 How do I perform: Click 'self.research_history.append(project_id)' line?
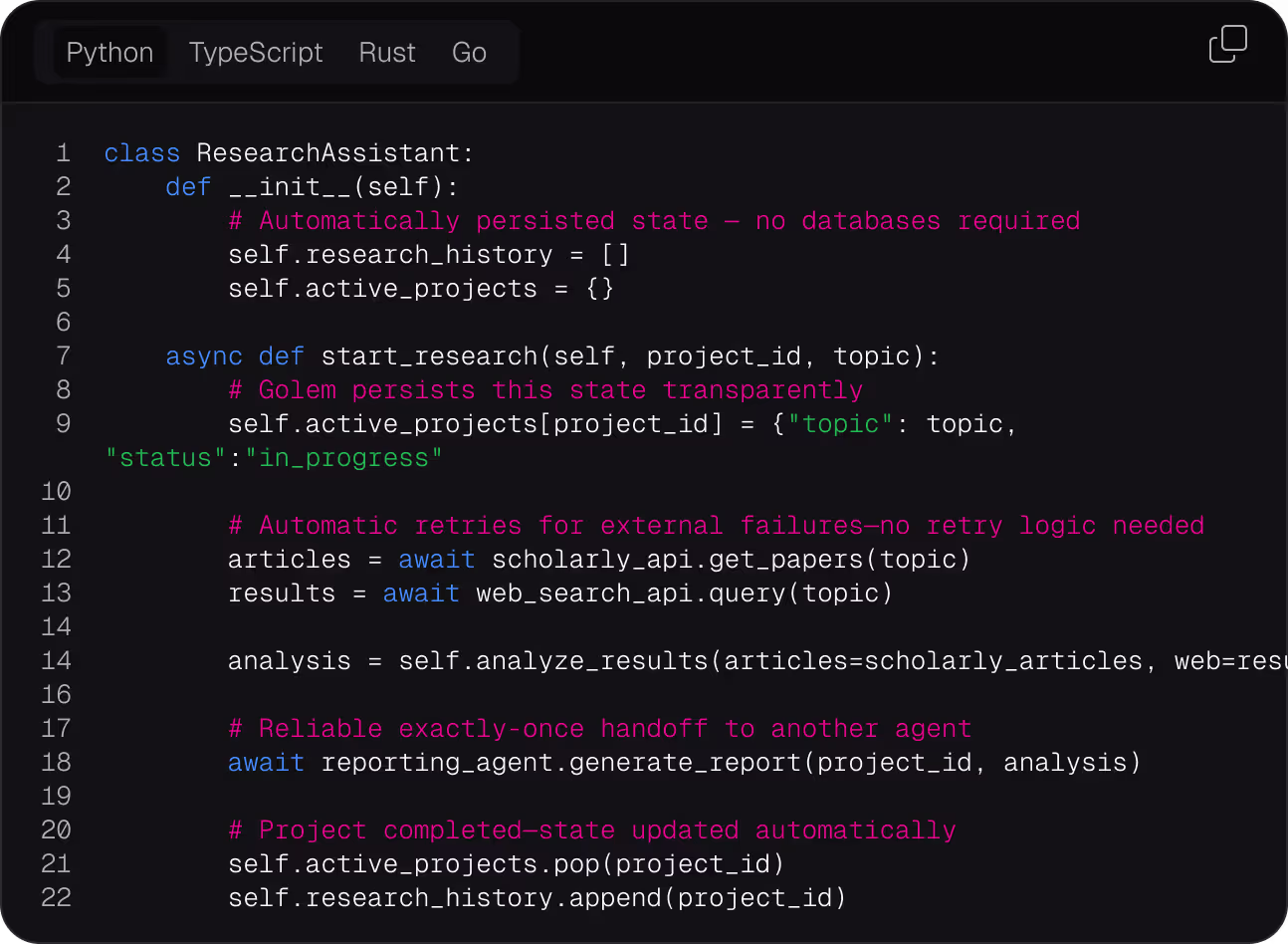point(537,898)
